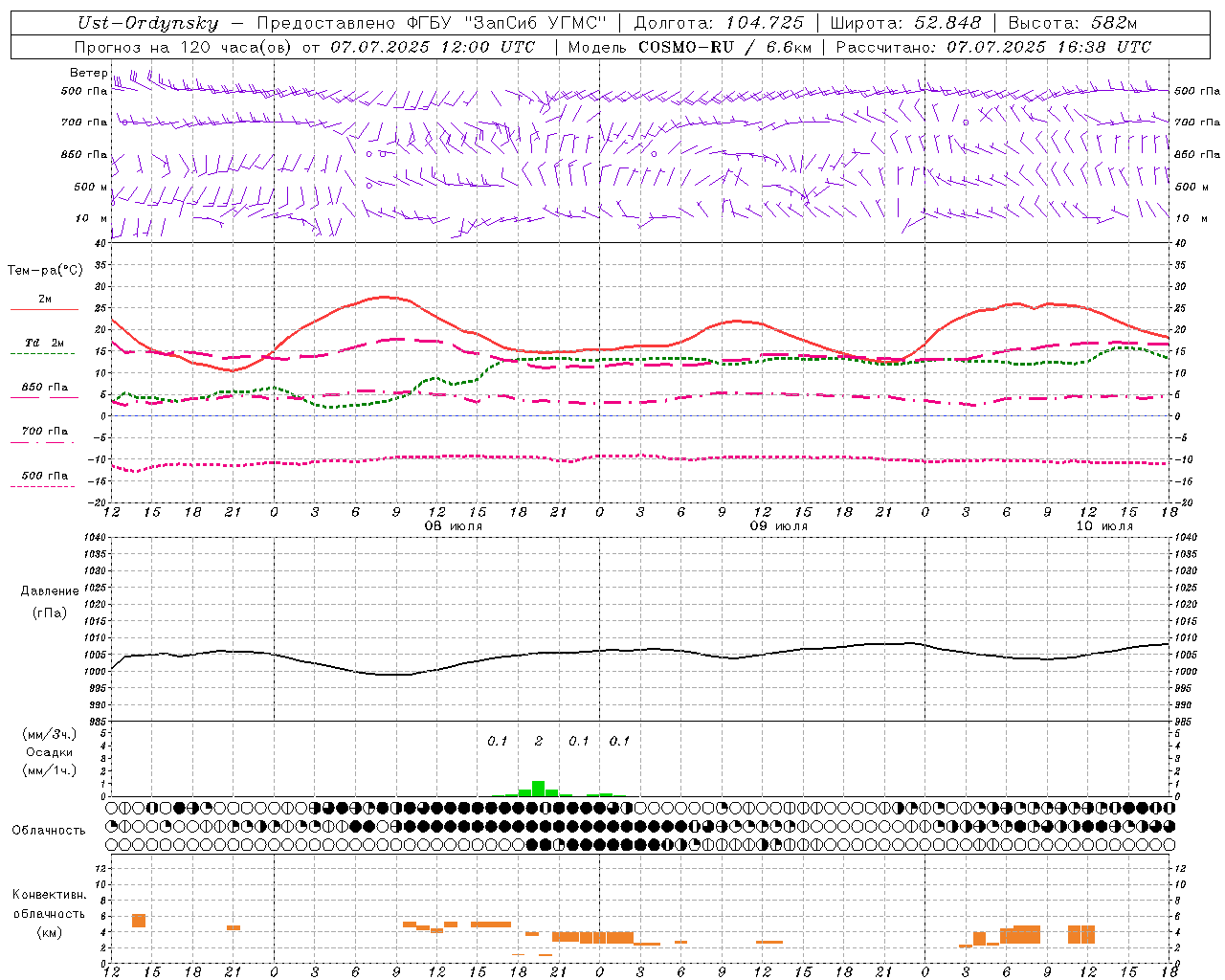Click the solid red 2м legend line
The height and width of the screenshot is (980, 1225).
pos(44,310)
